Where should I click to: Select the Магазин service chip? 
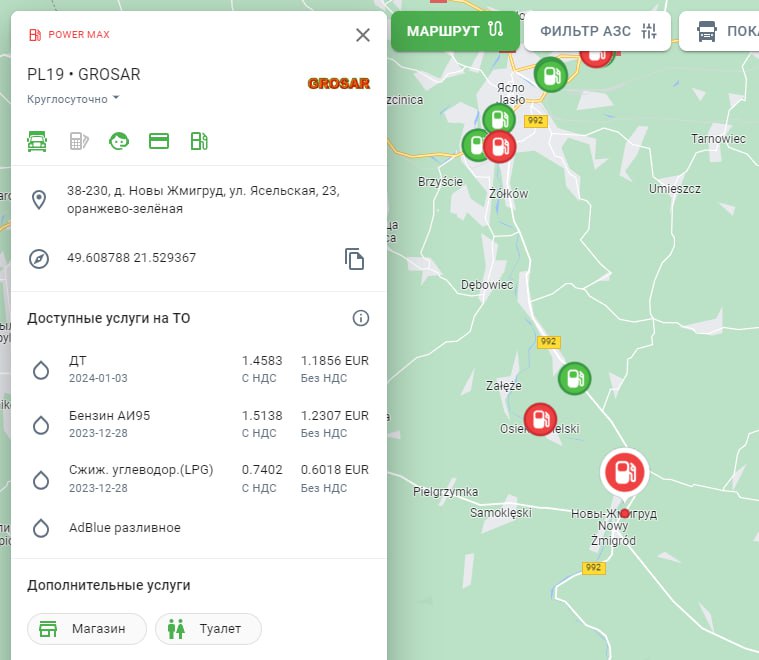click(x=87, y=629)
